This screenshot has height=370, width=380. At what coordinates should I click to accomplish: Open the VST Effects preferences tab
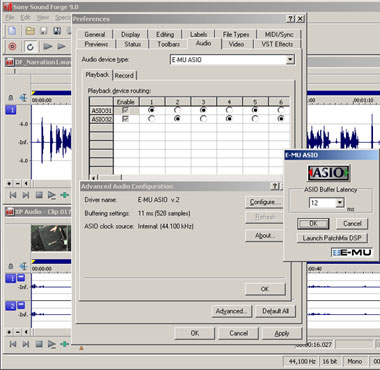pos(277,44)
